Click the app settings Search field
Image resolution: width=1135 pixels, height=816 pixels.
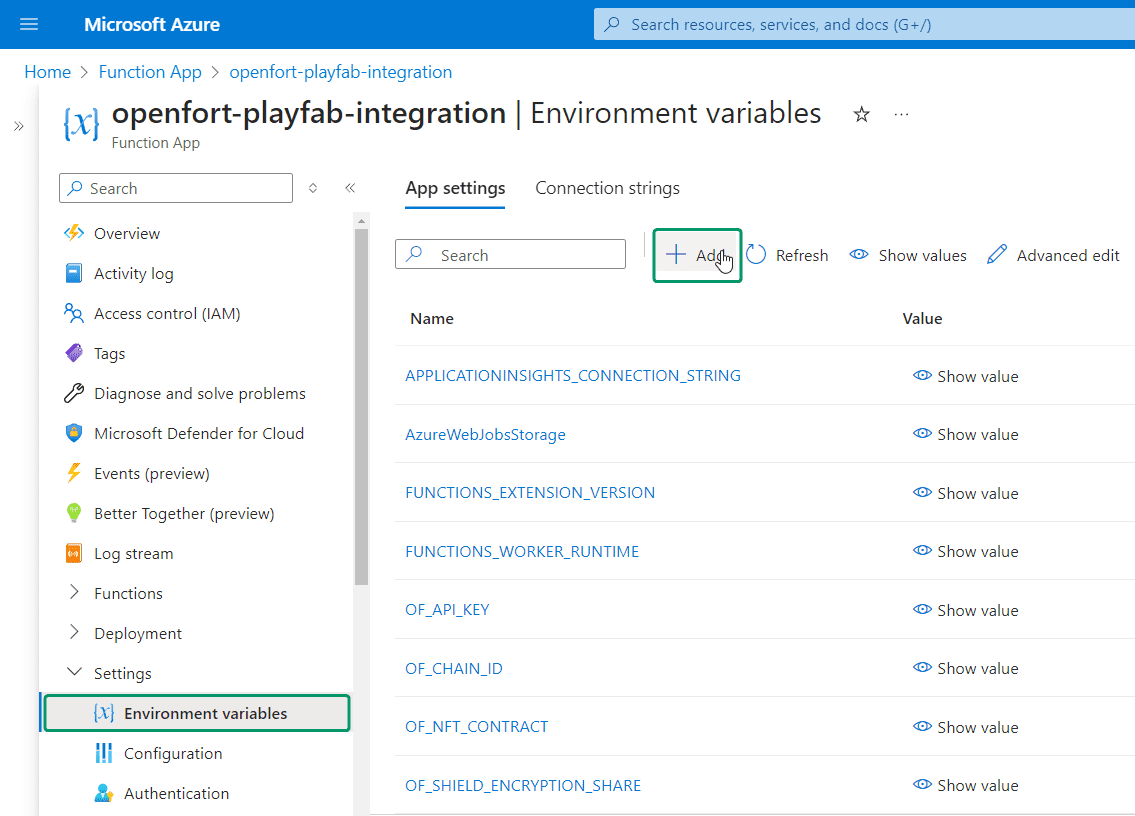click(x=510, y=254)
